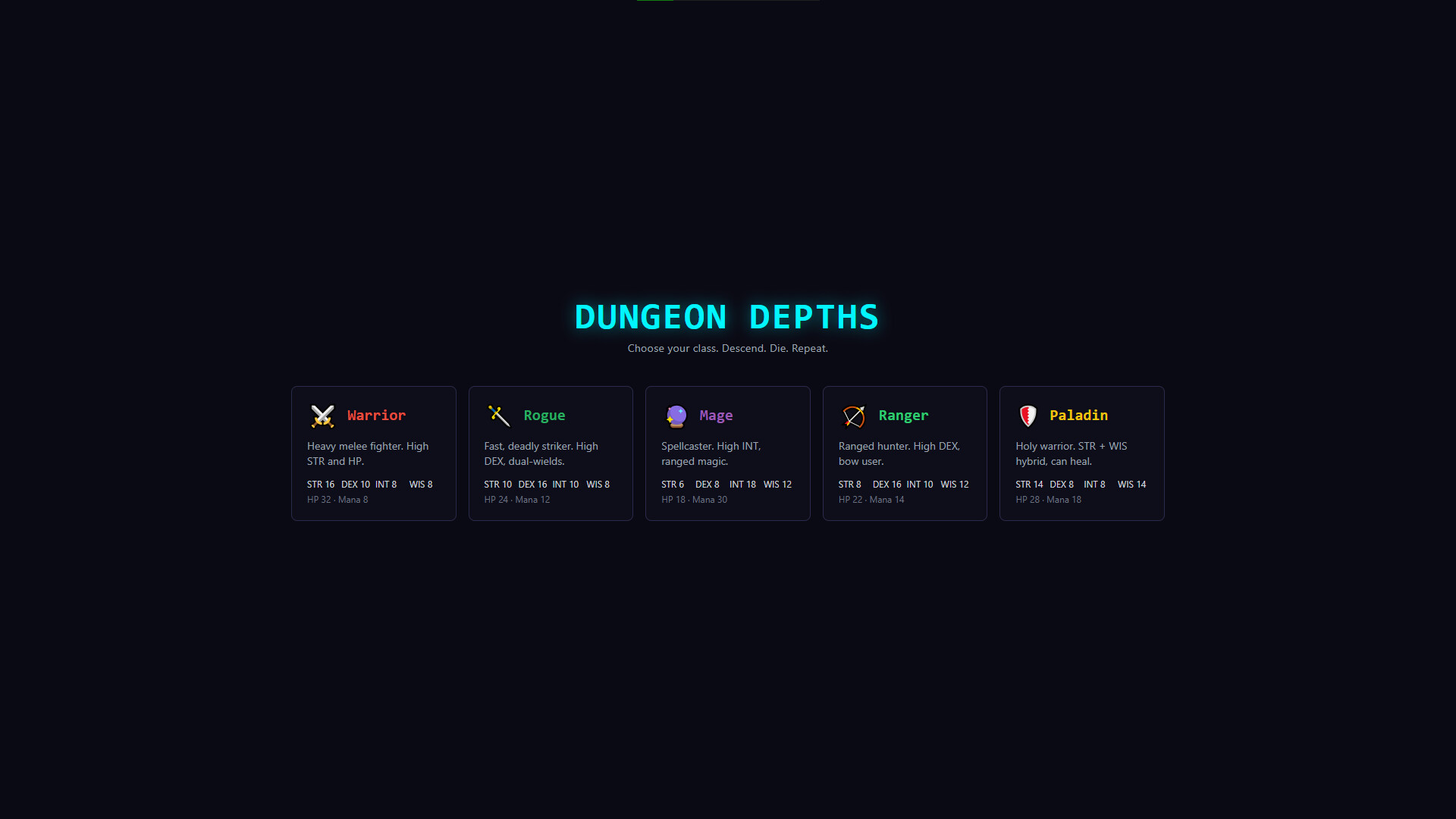Click the 'Ranged hunter' description
Screen dimensions: 1456x819
899,453
